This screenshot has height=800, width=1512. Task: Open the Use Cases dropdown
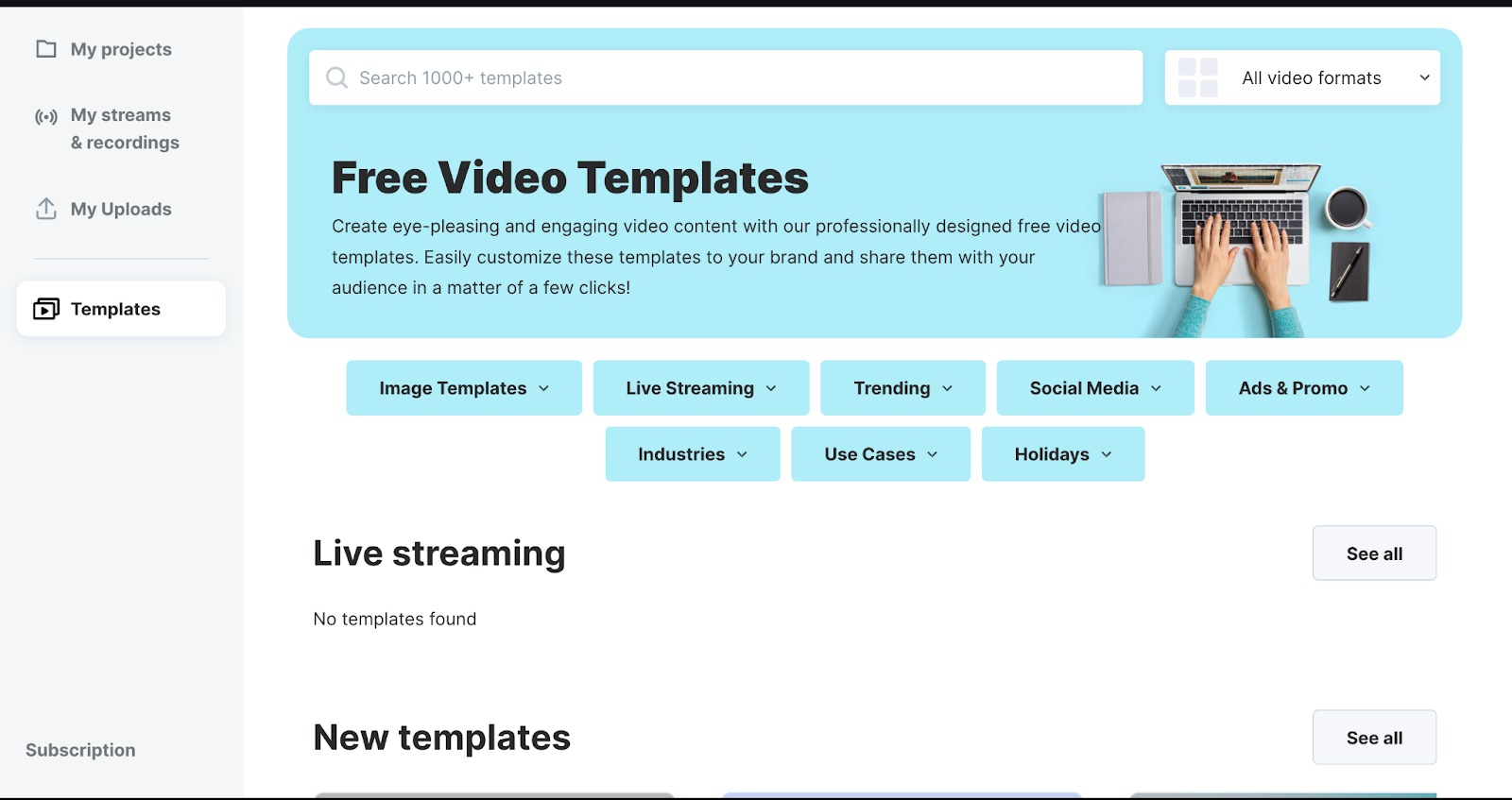(x=880, y=454)
